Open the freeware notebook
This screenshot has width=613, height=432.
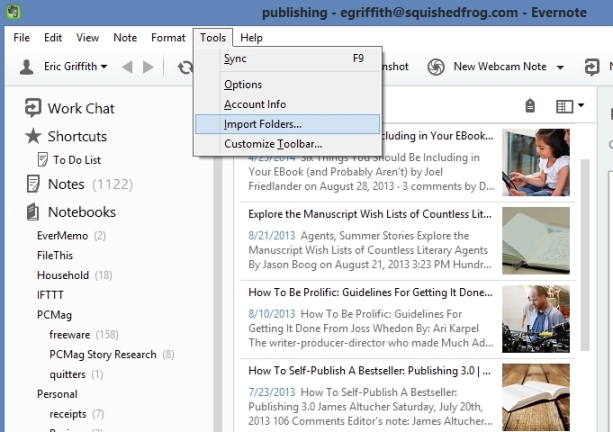tap(84, 335)
